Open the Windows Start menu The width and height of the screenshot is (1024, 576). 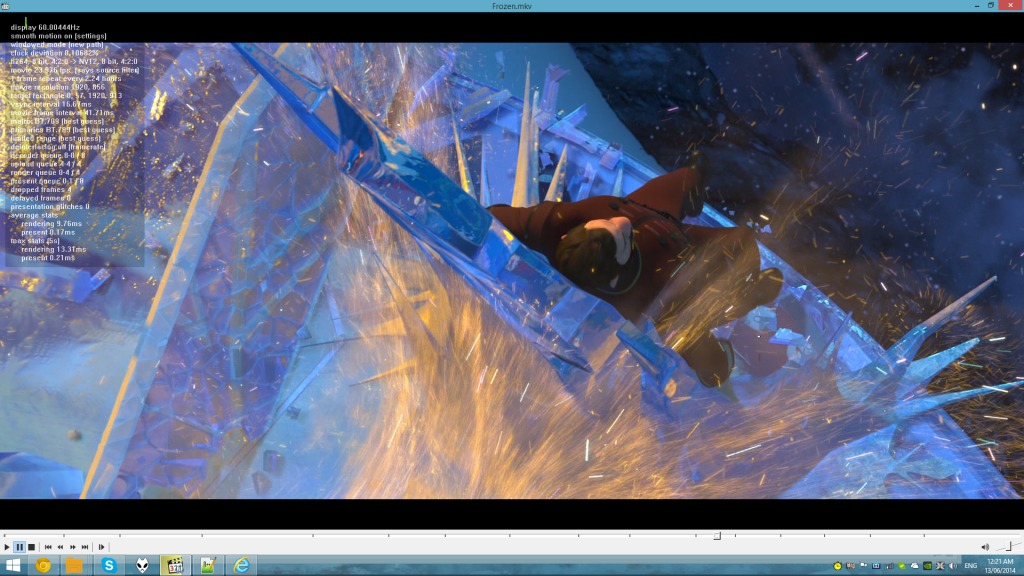13,566
